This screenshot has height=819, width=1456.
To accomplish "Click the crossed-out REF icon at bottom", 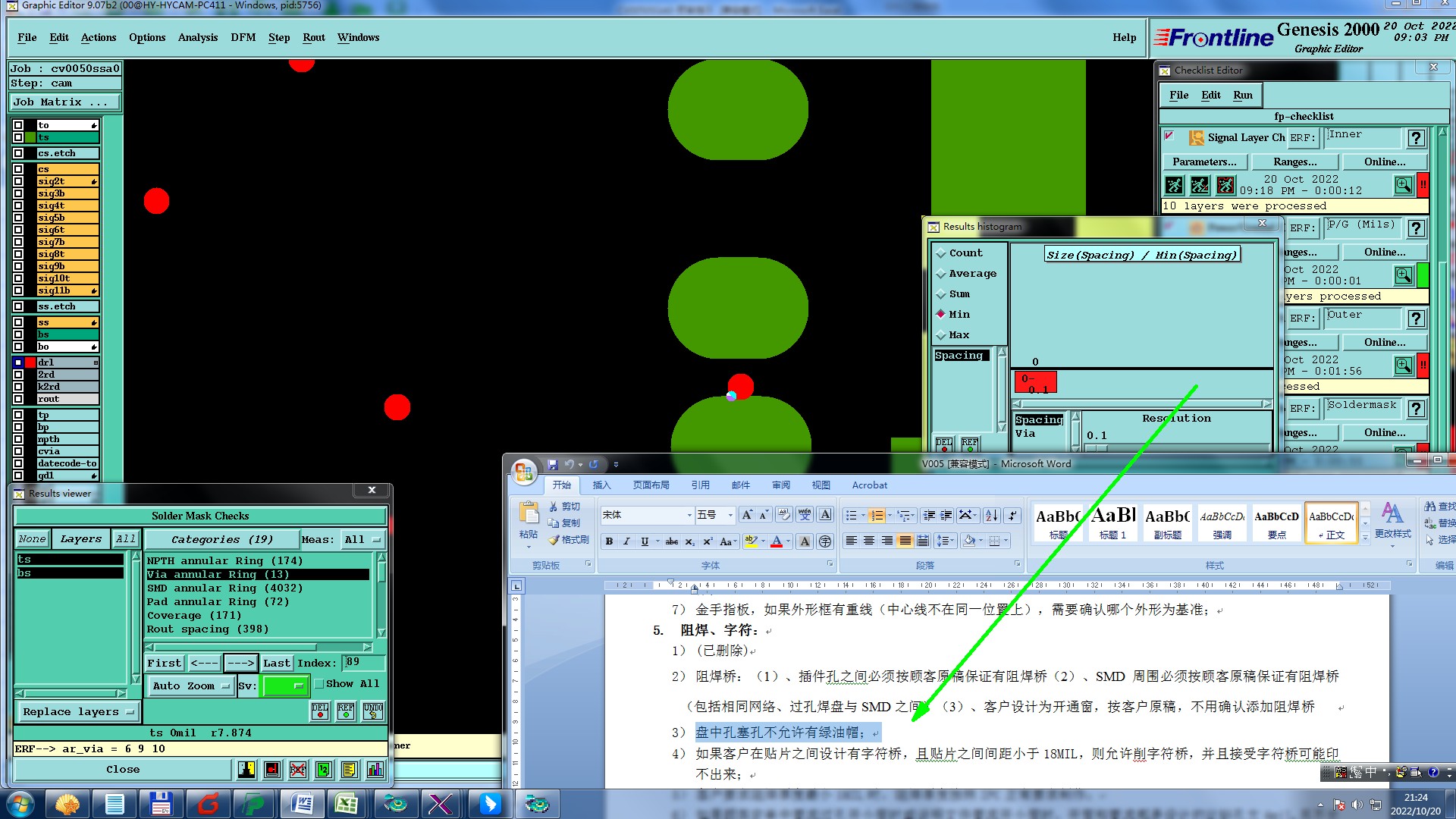I will point(298,770).
